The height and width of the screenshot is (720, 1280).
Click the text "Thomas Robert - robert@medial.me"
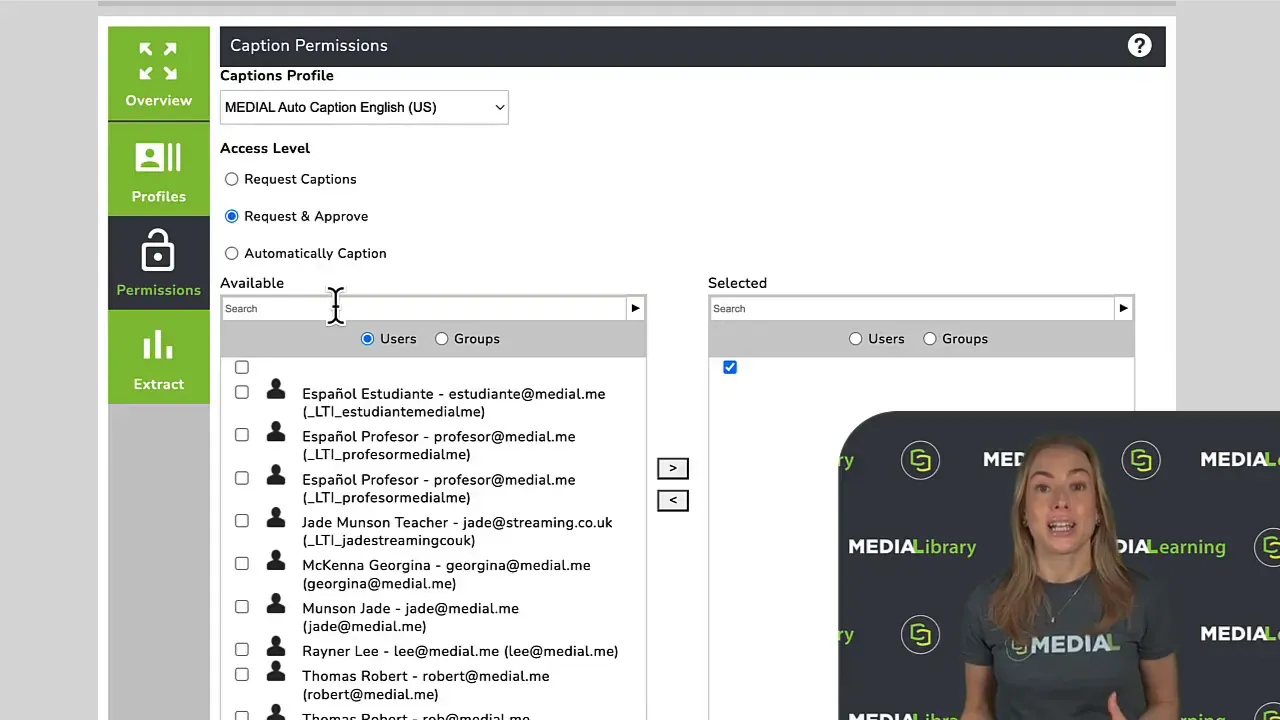pyautogui.click(x=426, y=677)
